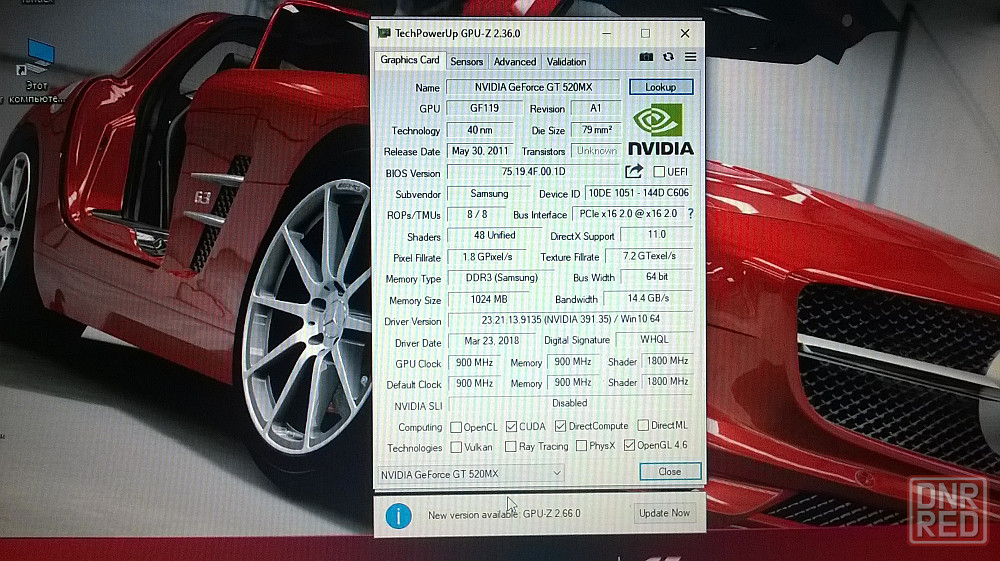Click the ROPs/TMUs value 8 / 8
Screen dimensions: 1000x561
coord(477,214)
